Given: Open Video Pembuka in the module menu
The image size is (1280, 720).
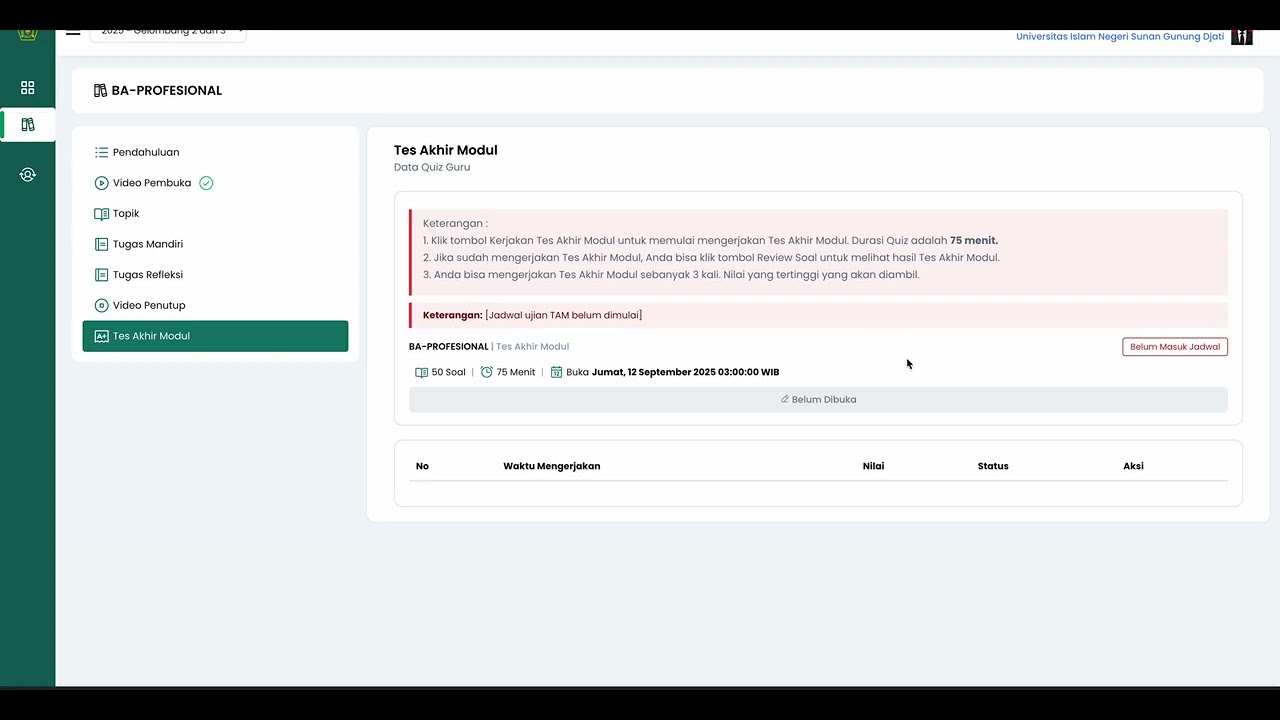Looking at the screenshot, I should (x=215, y=183).
